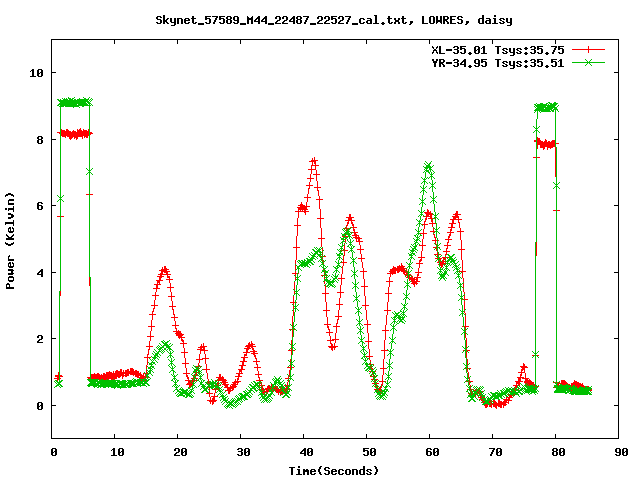Click the y-axis tick label 2
Screen dimensions: 640x480
(40, 339)
